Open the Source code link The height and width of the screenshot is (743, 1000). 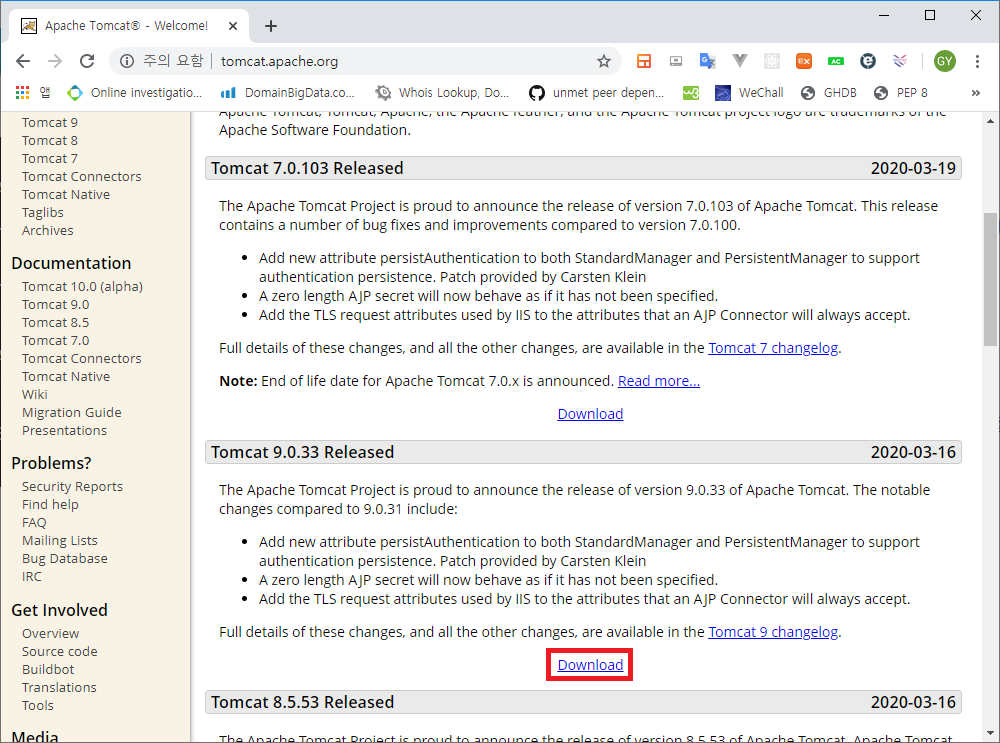(x=60, y=651)
